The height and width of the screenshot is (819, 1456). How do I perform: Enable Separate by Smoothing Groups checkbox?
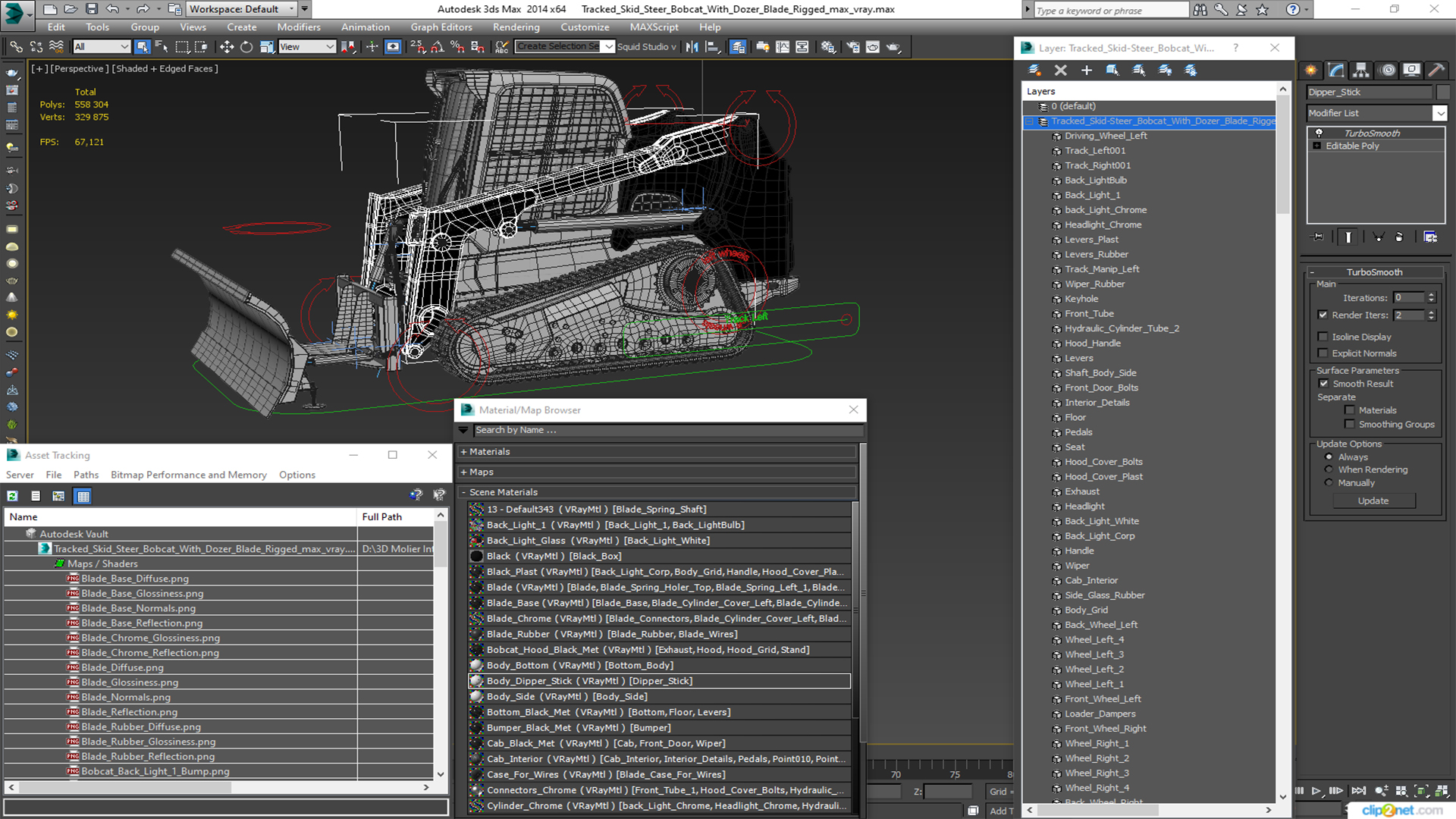point(1349,425)
